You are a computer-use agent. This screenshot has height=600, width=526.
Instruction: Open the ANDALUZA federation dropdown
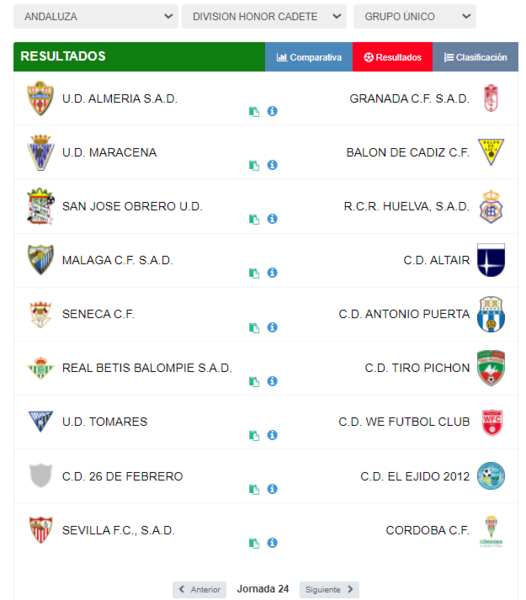(96, 16)
